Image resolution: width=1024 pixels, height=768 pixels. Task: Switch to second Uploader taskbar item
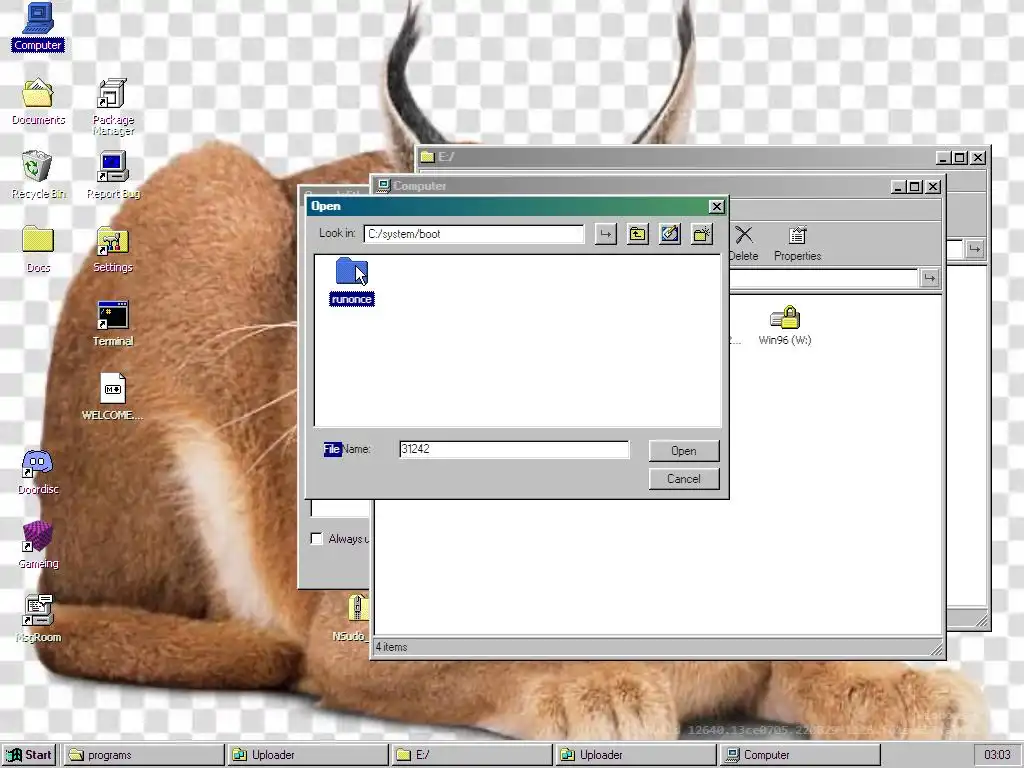pyautogui.click(x=635, y=755)
